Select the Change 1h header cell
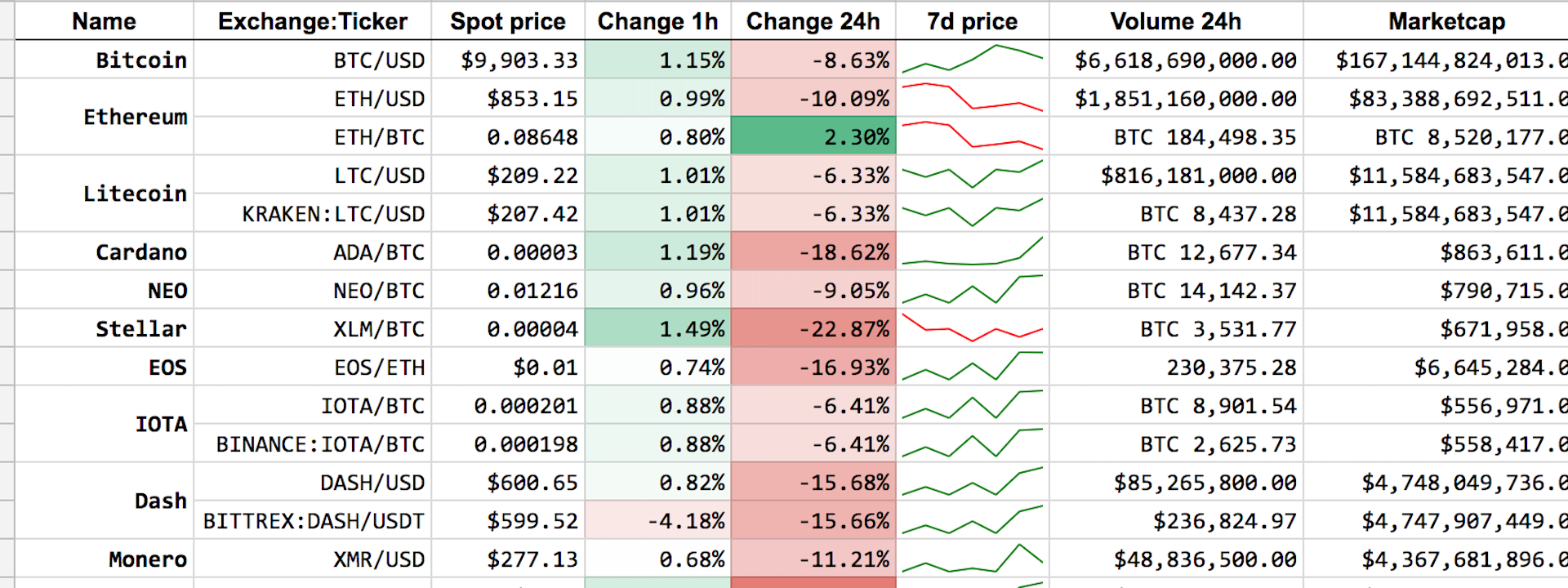Image resolution: width=1568 pixels, height=588 pixels. coord(657,21)
